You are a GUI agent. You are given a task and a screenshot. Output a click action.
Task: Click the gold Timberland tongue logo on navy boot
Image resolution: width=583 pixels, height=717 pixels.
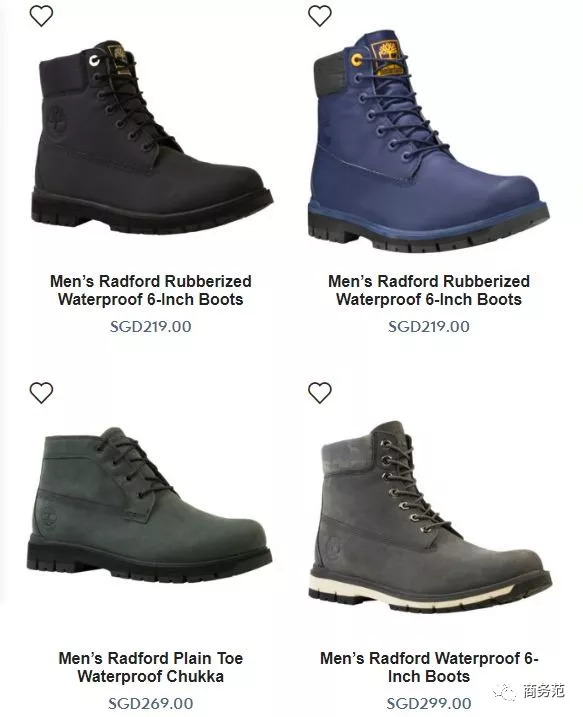[386, 57]
